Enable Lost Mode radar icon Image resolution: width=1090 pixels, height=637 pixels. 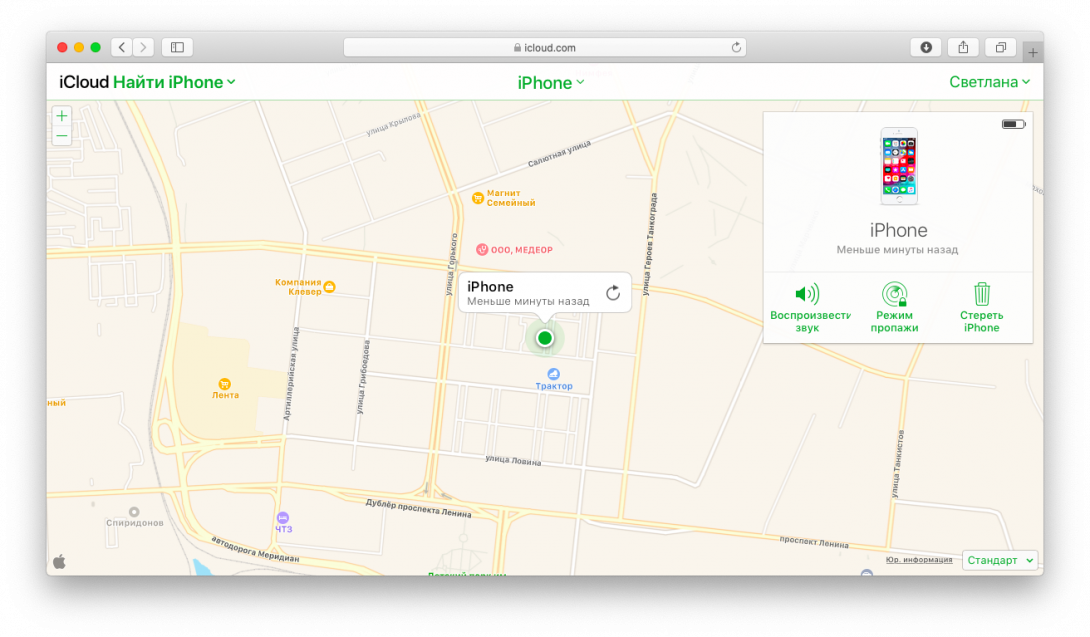[894, 294]
